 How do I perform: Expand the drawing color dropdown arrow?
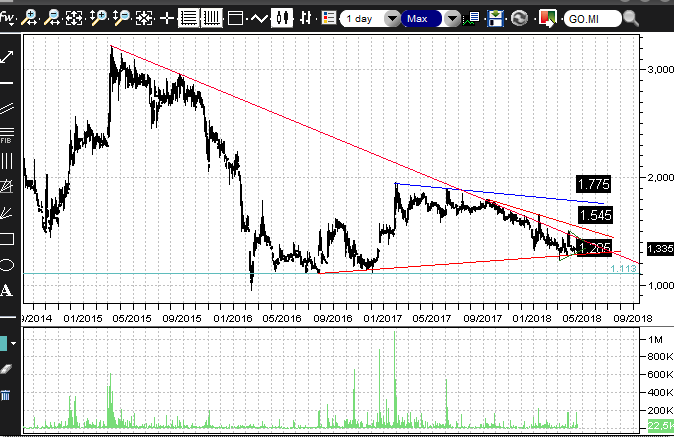(14, 343)
